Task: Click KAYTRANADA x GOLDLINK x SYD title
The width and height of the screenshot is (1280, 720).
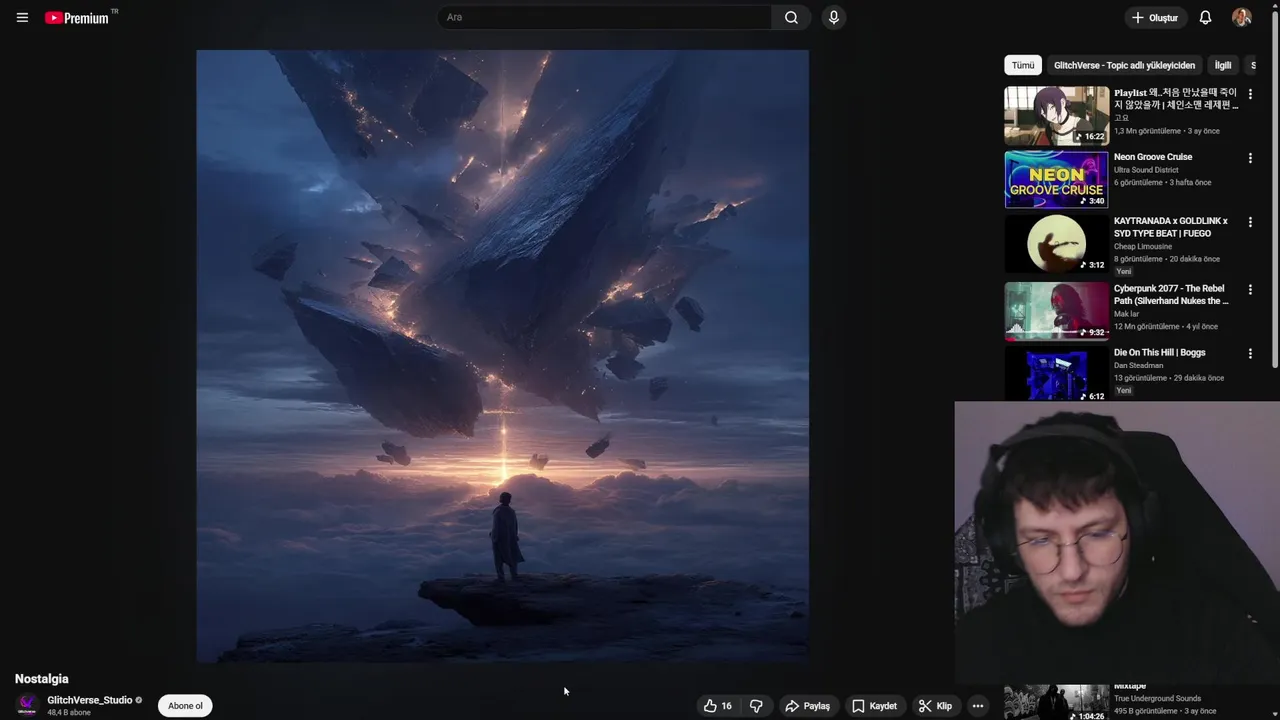Action: pyautogui.click(x=1170, y=227)
